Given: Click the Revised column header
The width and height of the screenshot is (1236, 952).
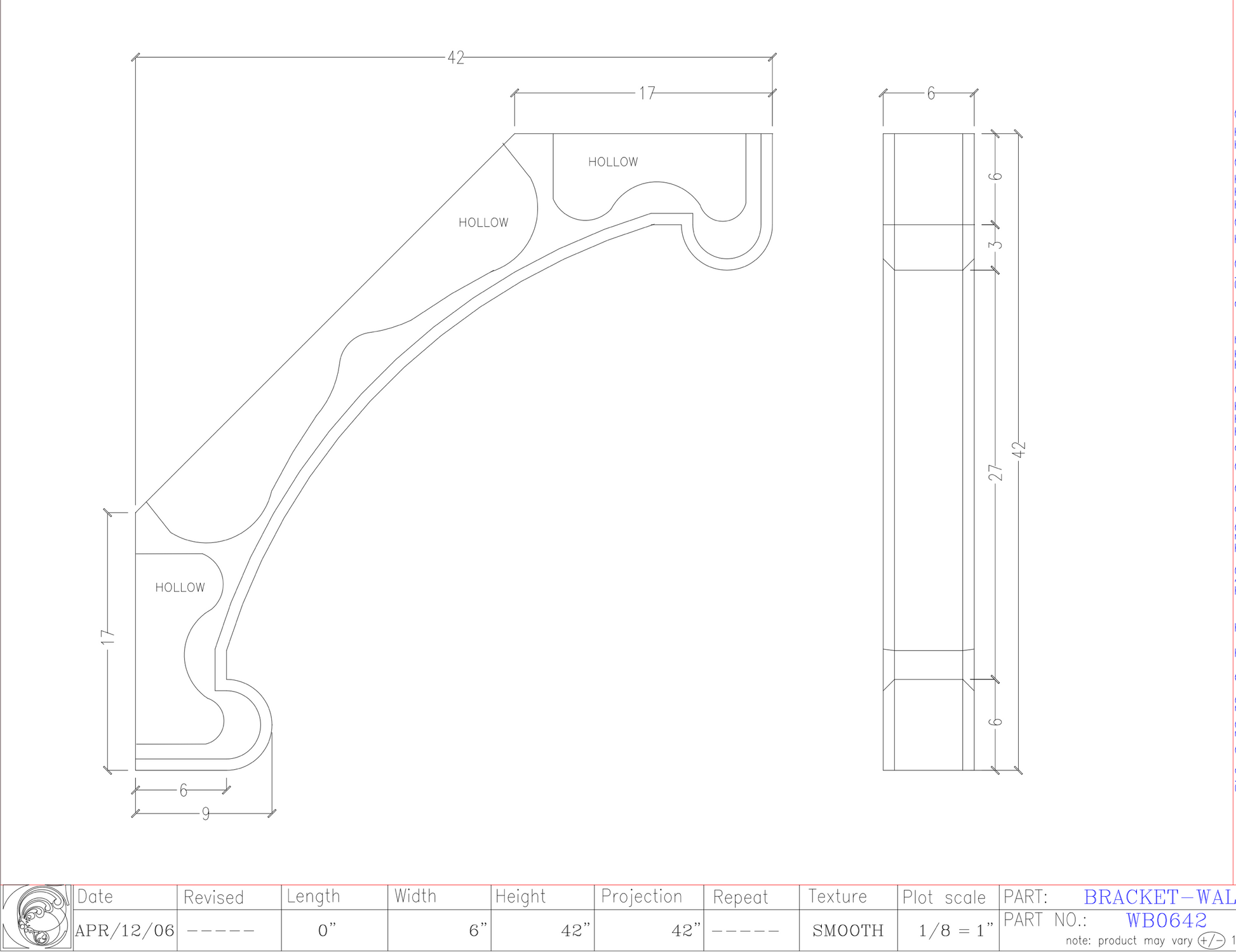Looking at the screenshot, I should [x=213, y=897].
